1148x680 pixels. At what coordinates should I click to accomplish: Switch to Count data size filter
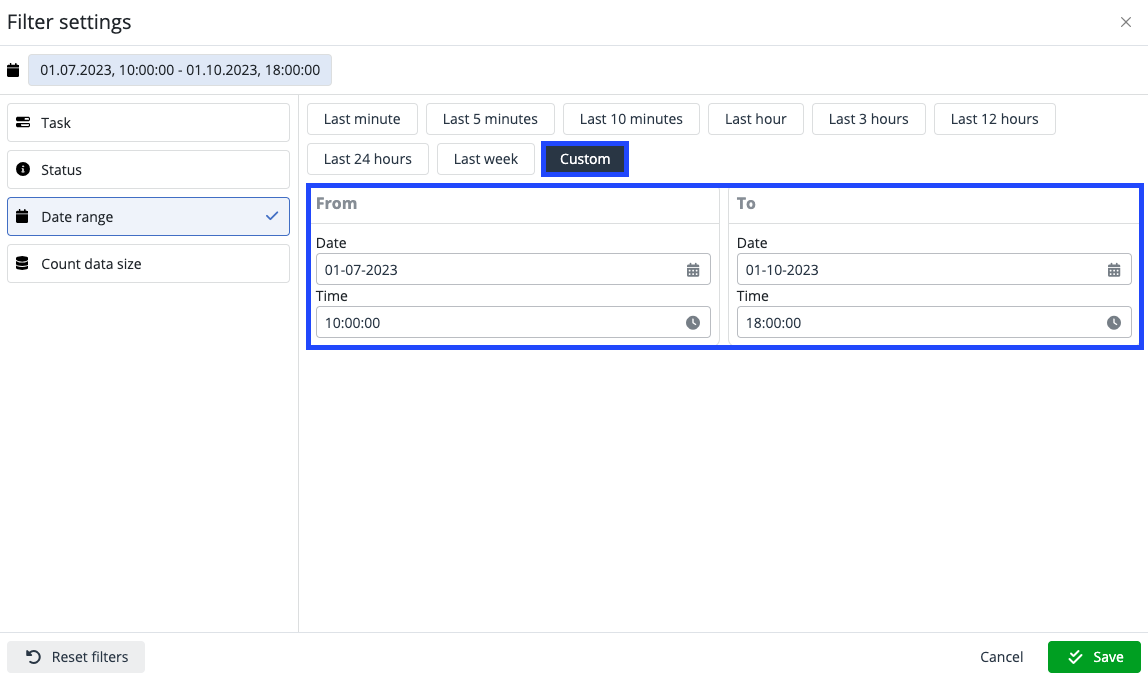click(x=148, y=264)
